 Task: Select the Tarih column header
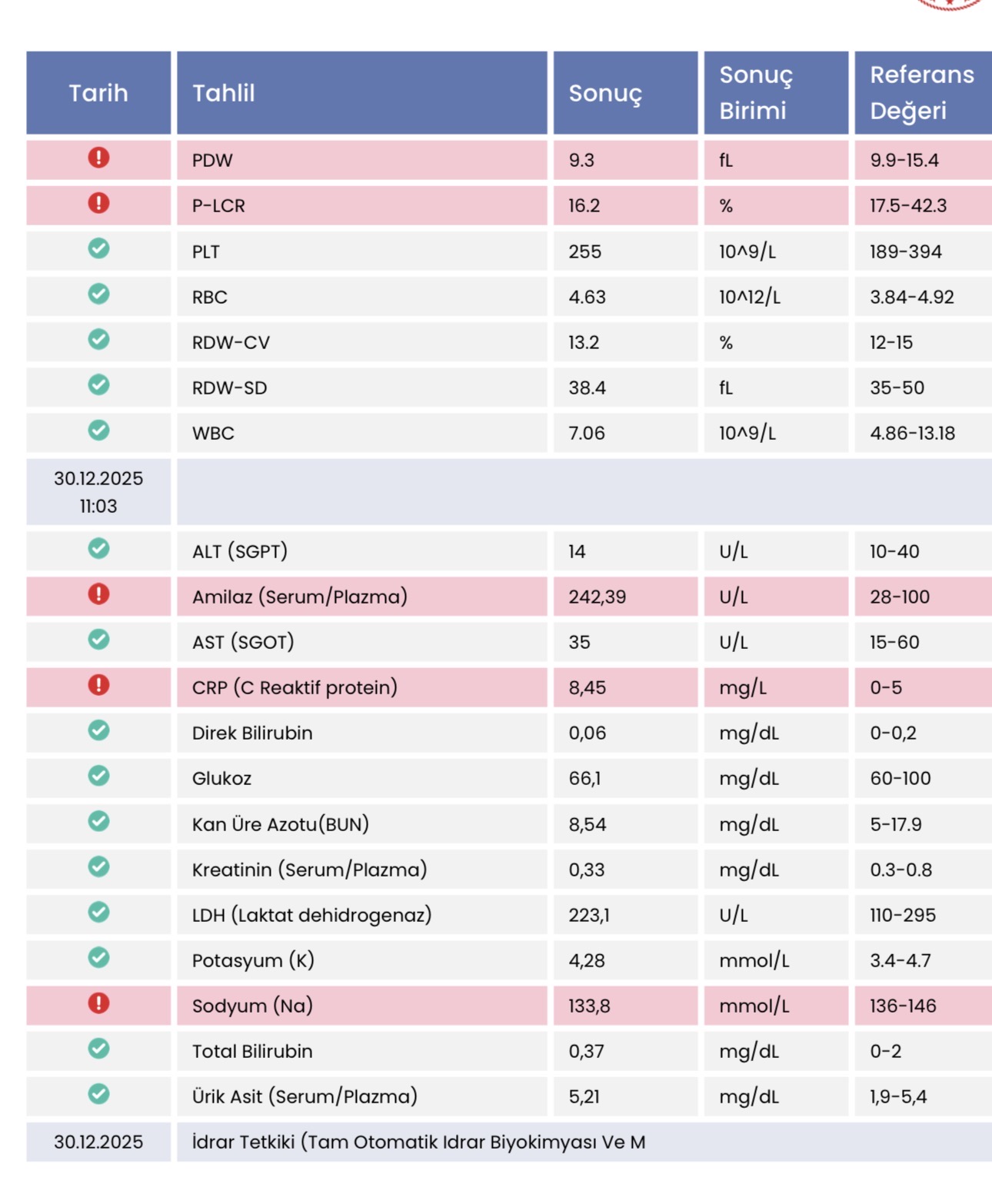(x=98, y=93)
